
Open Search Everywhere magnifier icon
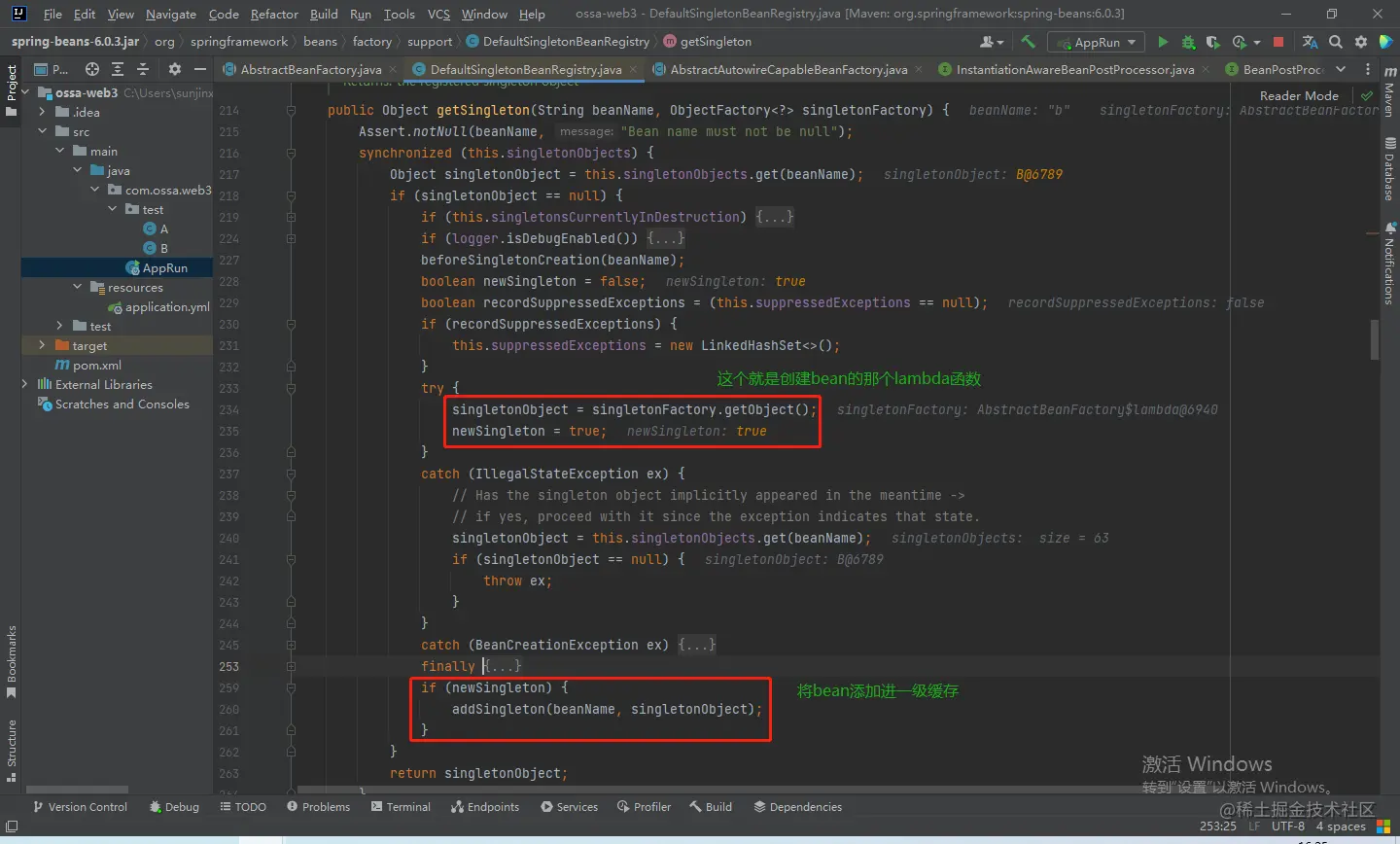(1336, 42)
